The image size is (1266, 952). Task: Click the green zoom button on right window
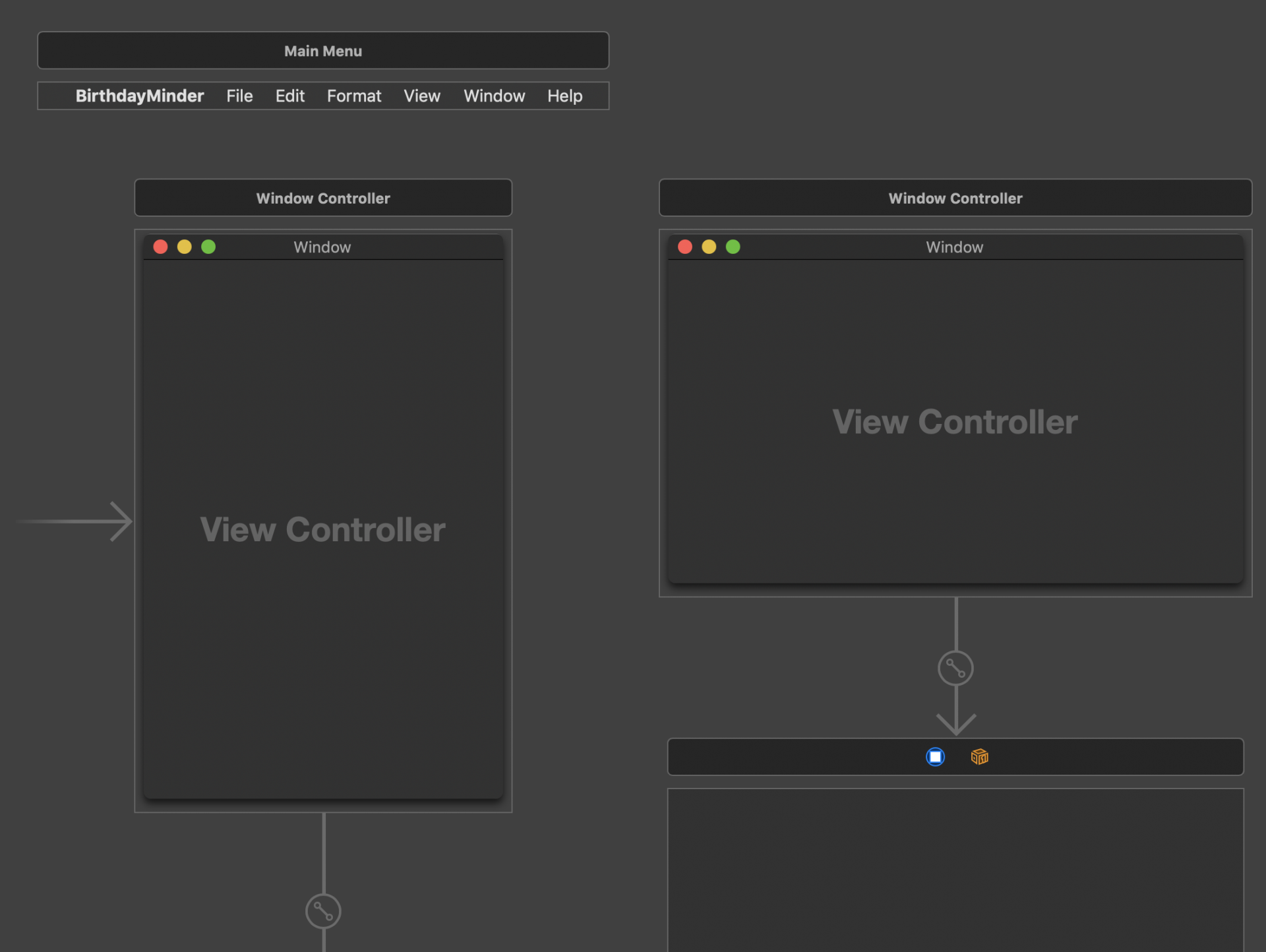pos(733,247)
